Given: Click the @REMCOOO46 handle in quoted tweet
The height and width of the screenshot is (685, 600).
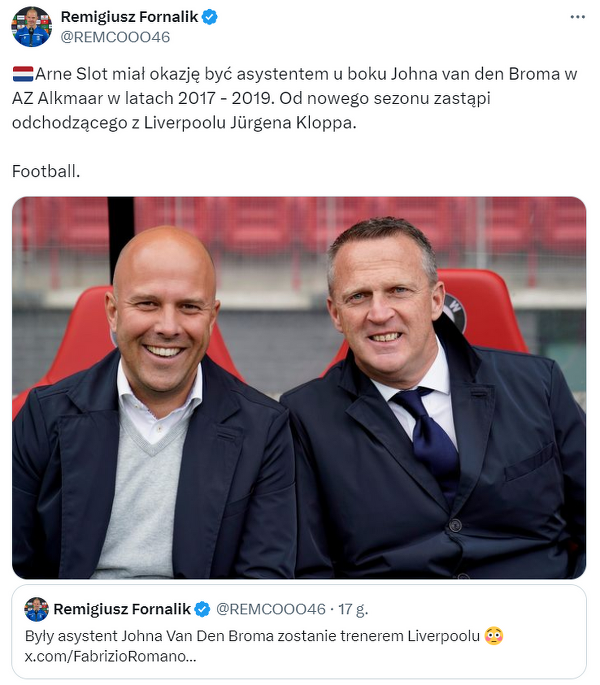Looking at the screenshot, I should [271, 610].
